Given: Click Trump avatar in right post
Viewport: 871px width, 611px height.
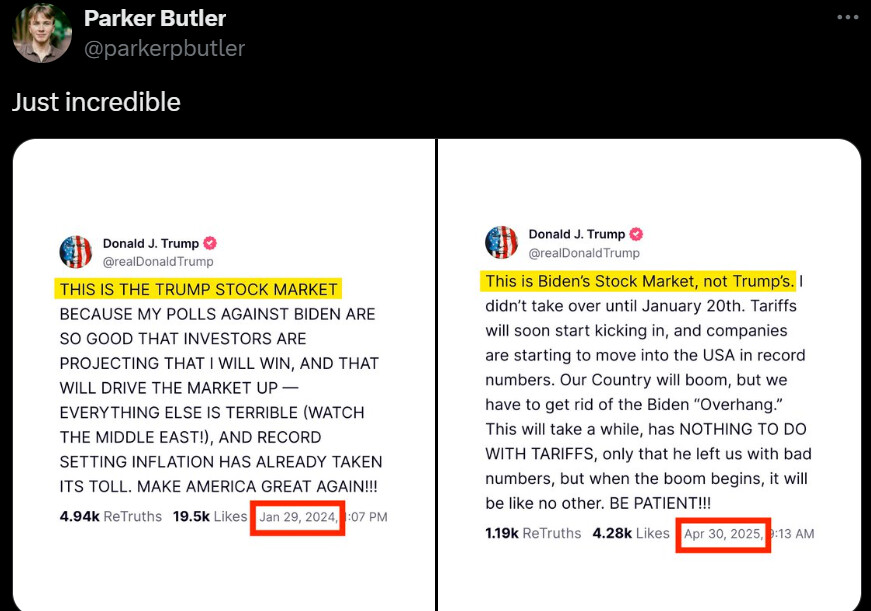Looking at the screenshot, I should pos(501,243).
